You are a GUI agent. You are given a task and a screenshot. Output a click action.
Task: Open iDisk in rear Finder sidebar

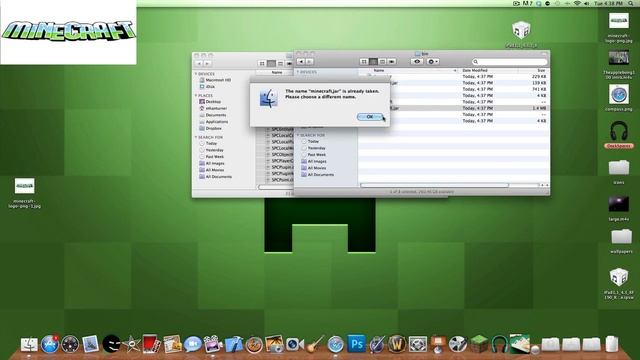coord(207,87)
